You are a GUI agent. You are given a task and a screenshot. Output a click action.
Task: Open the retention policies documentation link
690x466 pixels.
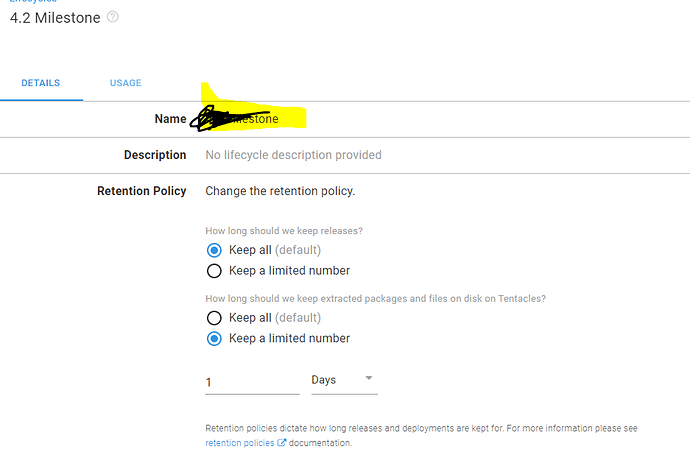tap(239, 443)
